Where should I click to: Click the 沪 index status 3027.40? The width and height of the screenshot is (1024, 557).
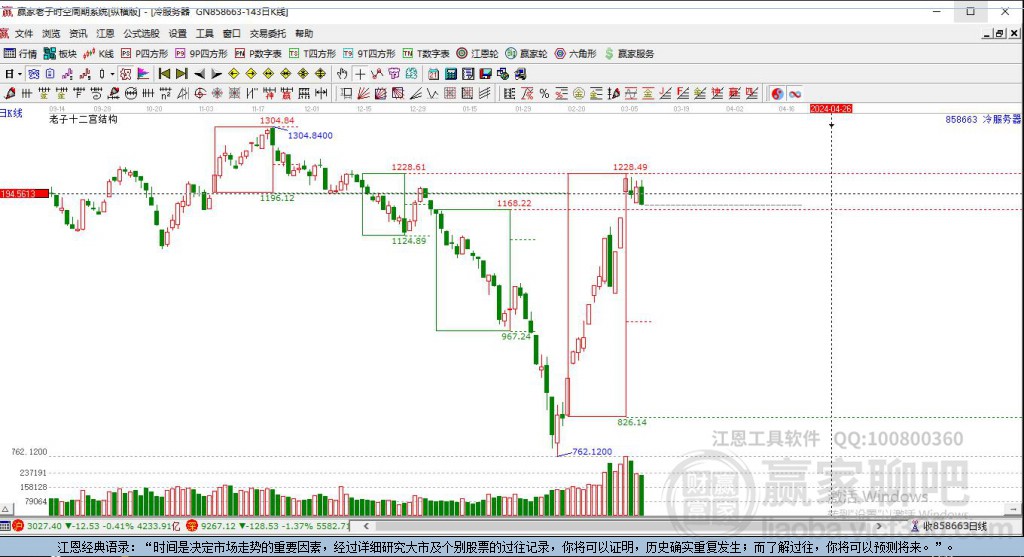(x=97, y=526)
